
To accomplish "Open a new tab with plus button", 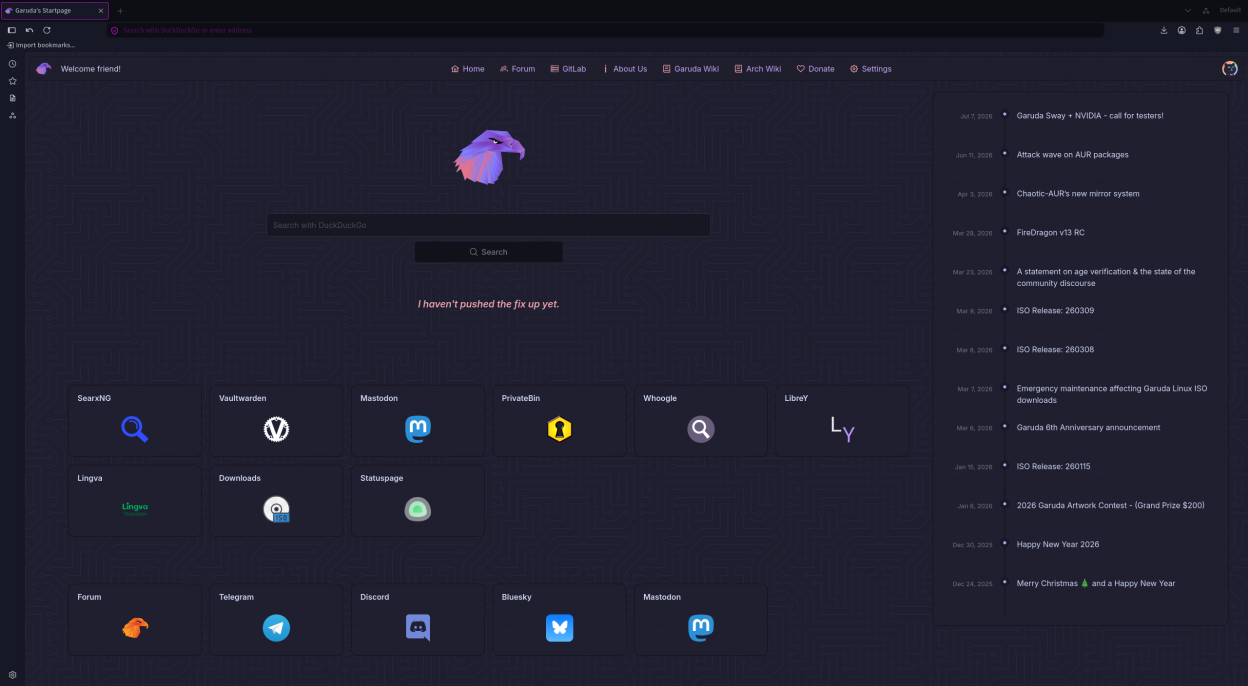I will (120, 10).
